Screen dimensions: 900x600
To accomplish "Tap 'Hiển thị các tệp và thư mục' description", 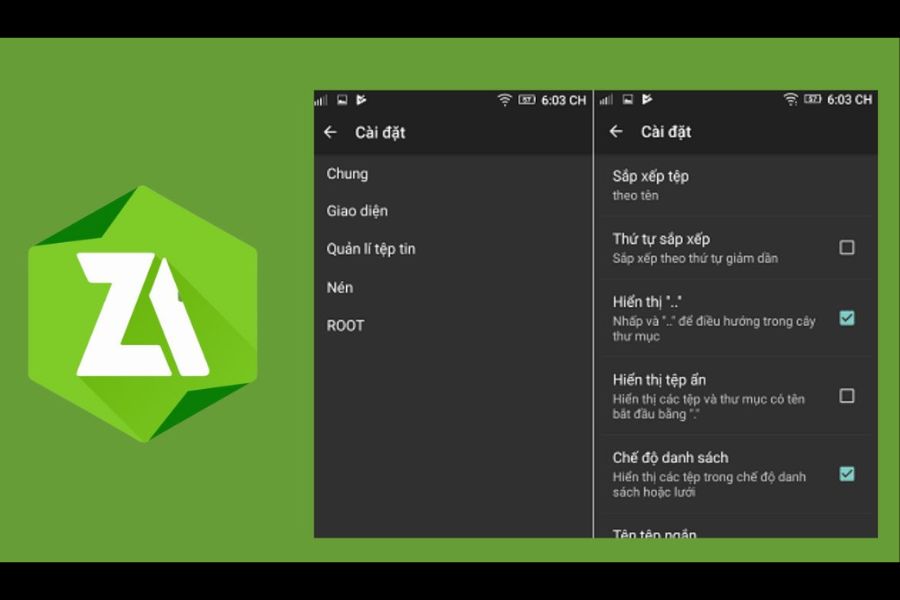I will pos(708,406).
